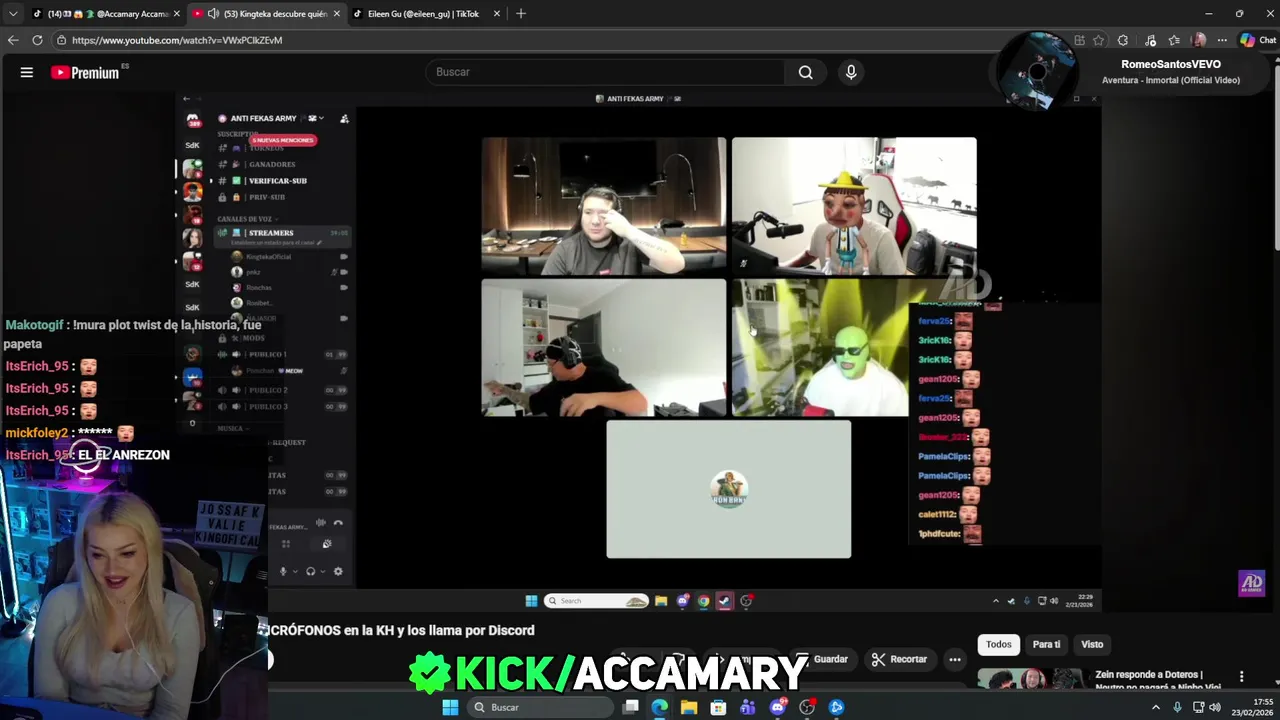Click the Windows taskbar Buscar search box
This screenshot has width=1280, height=720.
(x=539, y=708)
